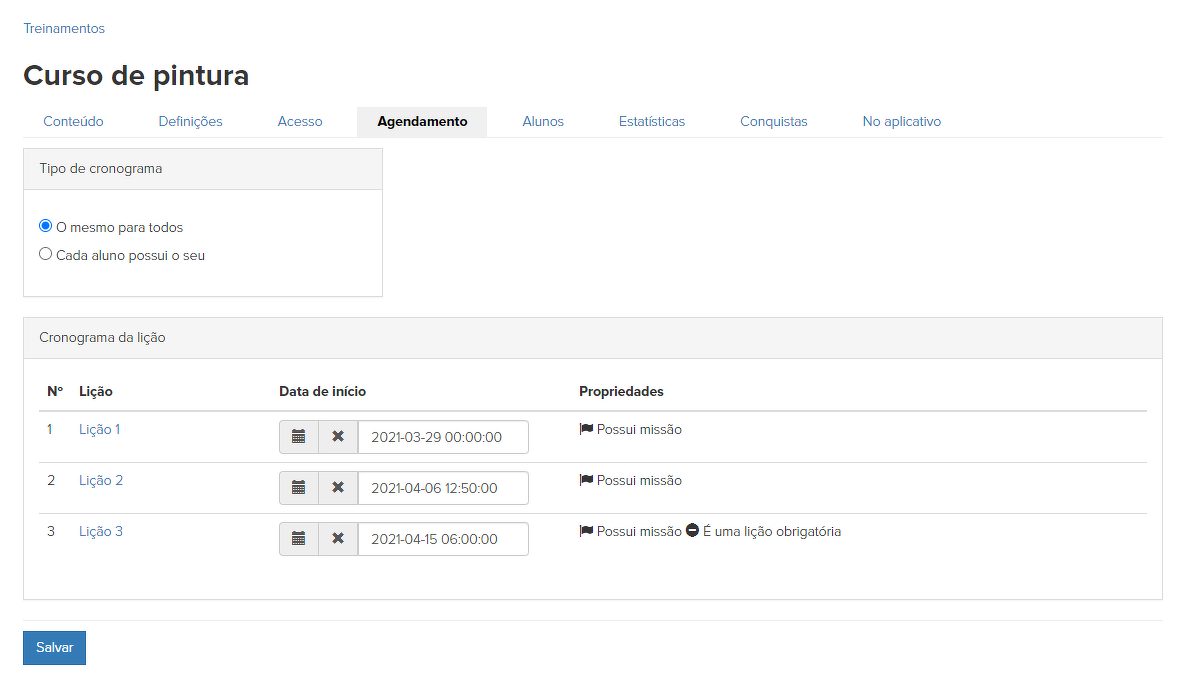Clear the start date of Lição 2
Screen dimensions: 1187x678
click(x=338, y=488)
